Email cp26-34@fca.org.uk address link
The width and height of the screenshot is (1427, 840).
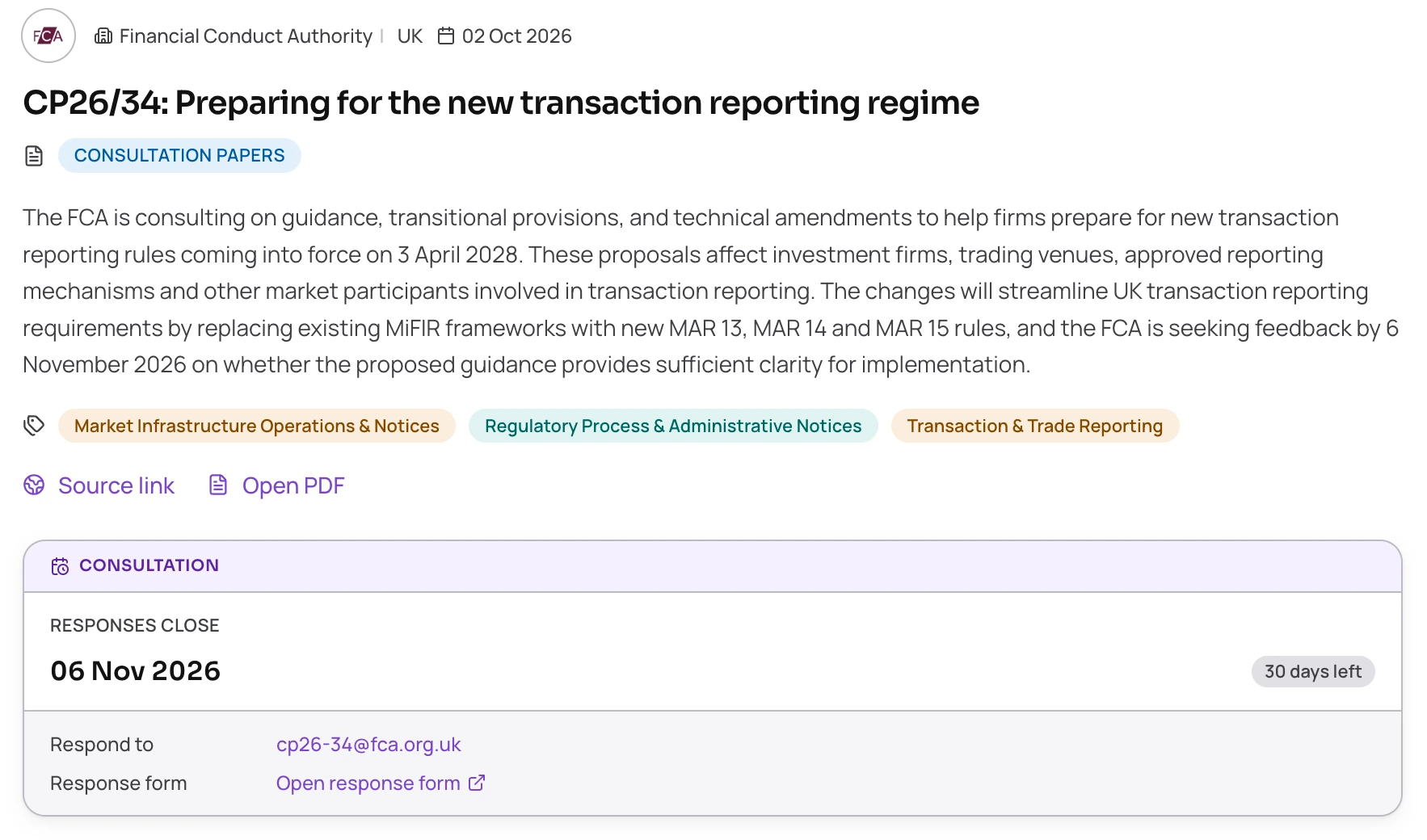pos(368,745)
